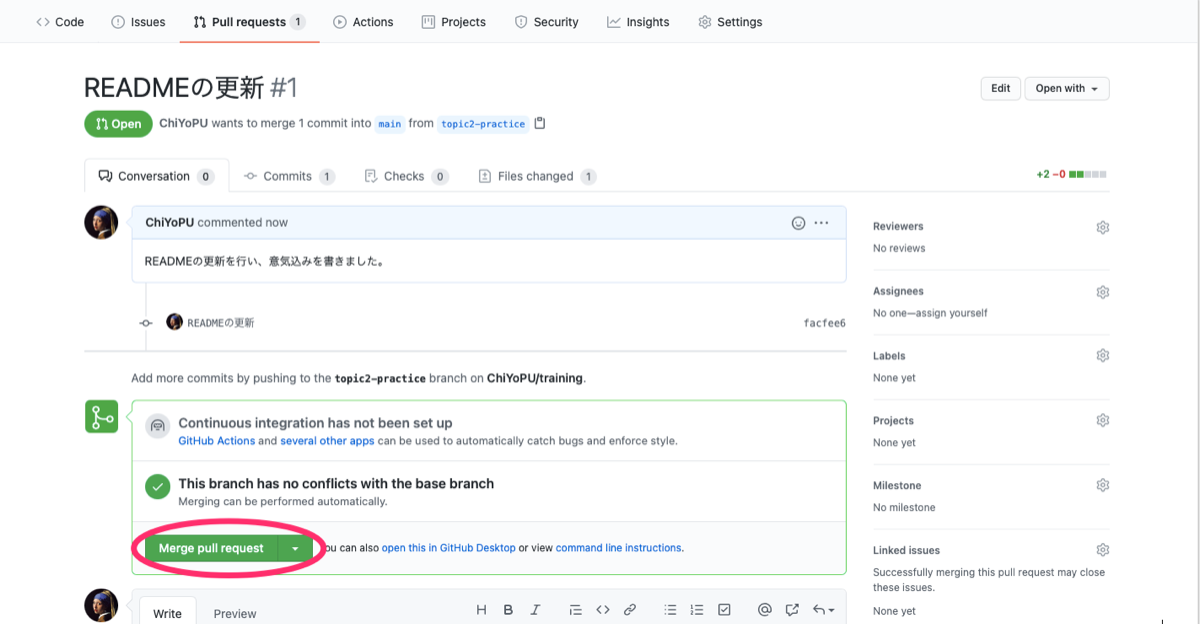Click ChiYoPU name in merge description

click(185, 124)
